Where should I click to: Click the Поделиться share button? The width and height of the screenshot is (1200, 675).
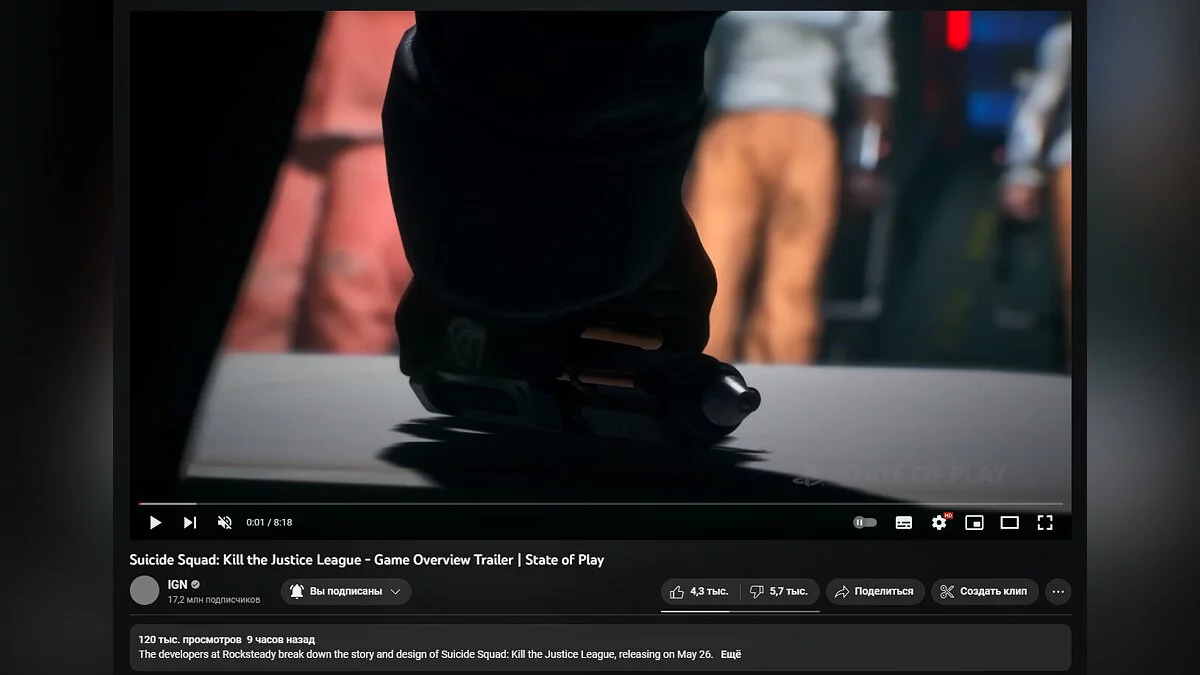coord(874,591)
